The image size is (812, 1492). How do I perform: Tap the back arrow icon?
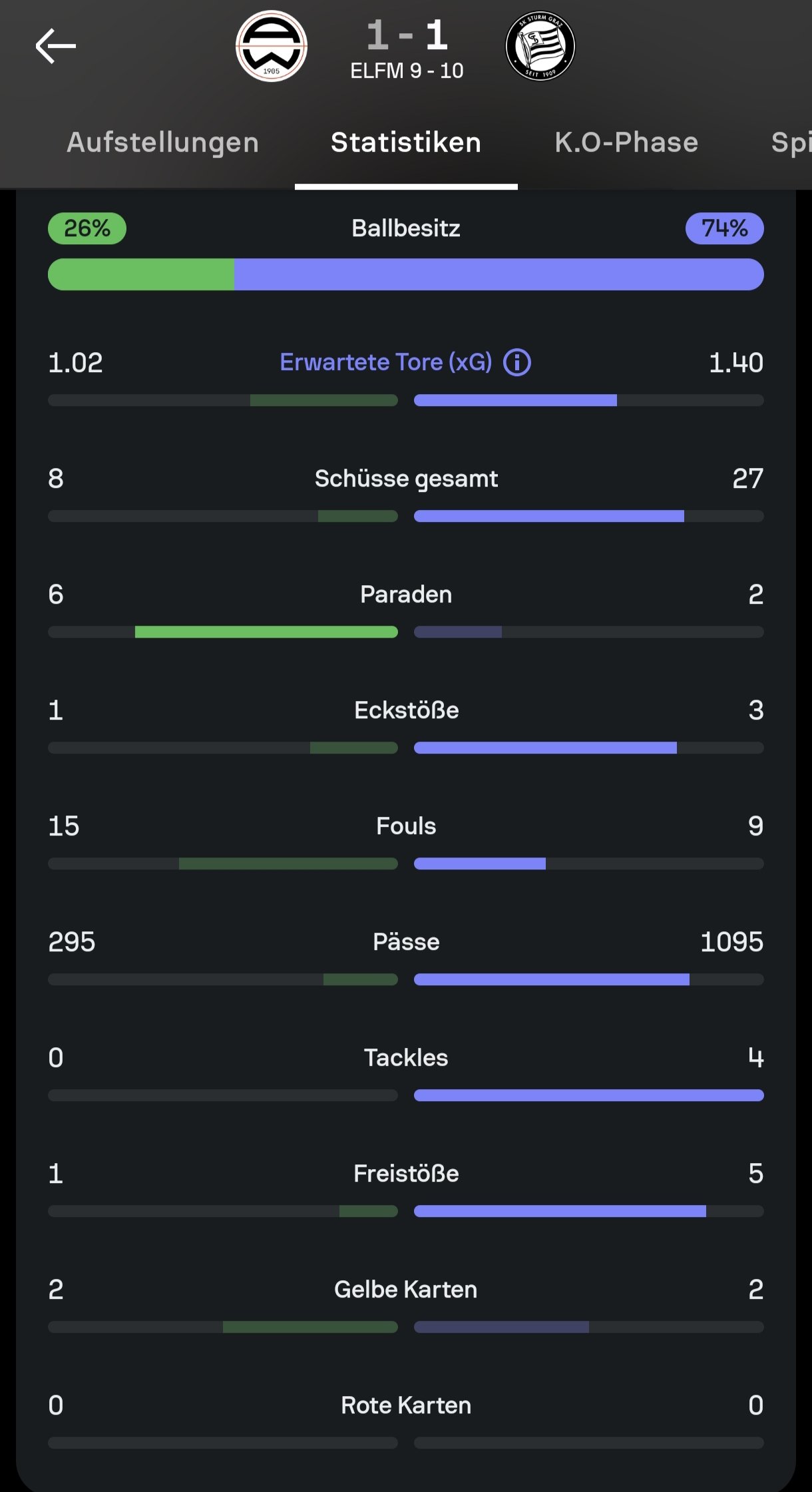click(x=56, y=46)
